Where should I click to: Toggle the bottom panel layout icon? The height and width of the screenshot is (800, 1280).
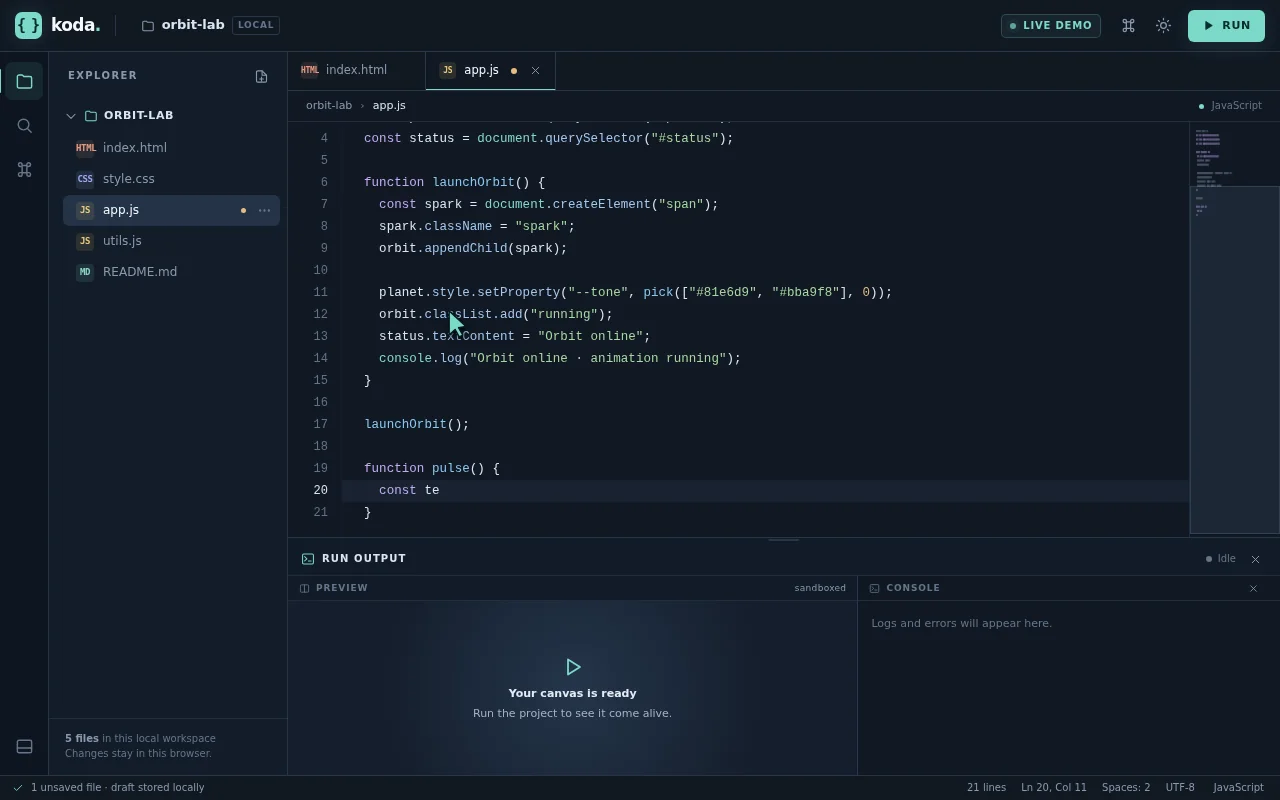[24, 746]
